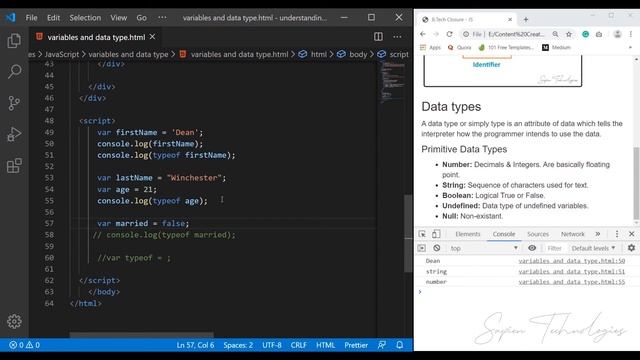Go back in Chrome browser
The image size is (640, 360).
[x=423, y=34]
